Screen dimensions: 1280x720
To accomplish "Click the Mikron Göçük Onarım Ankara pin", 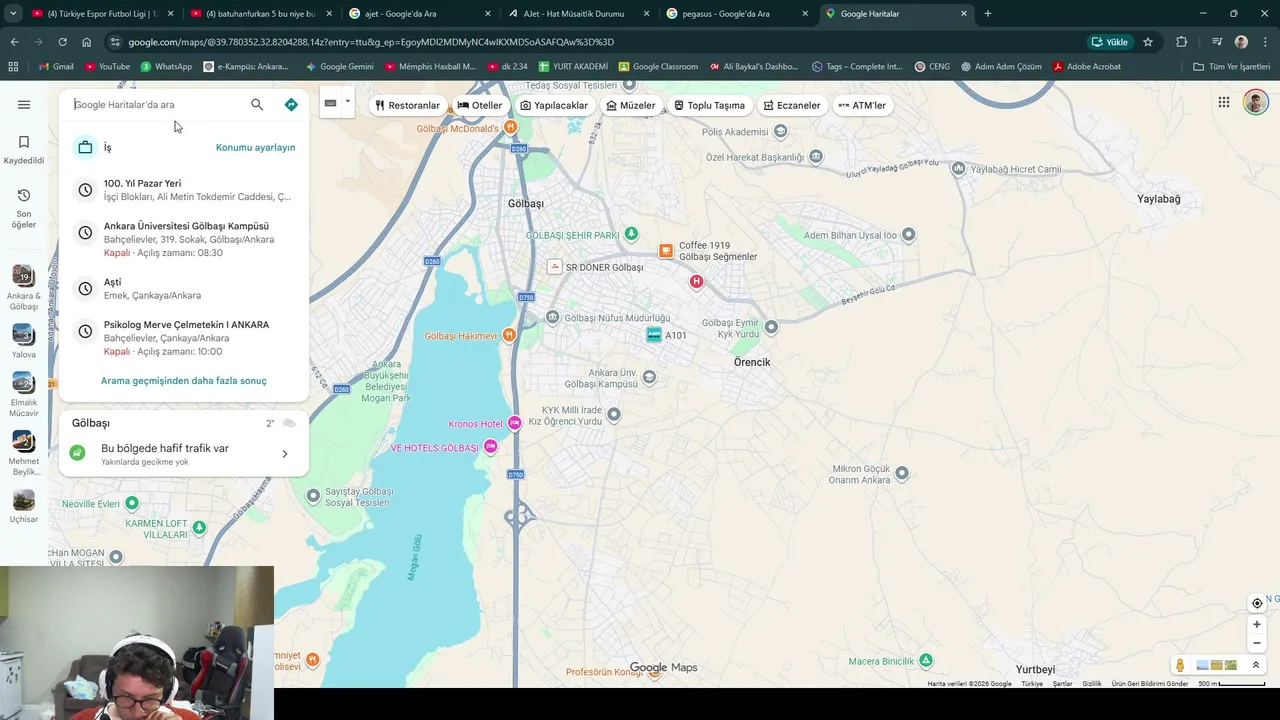I will pyautogui.click(x=902, y=473).
